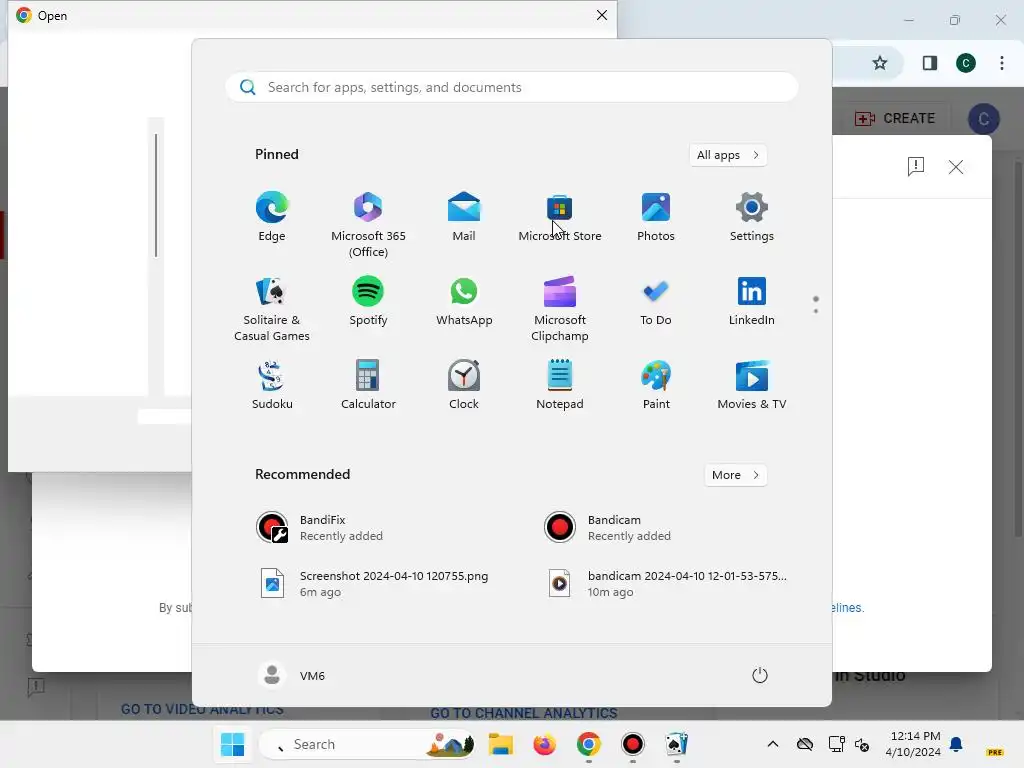Open the Photos app
The image size is (1024, 768).
click(656, 217)
